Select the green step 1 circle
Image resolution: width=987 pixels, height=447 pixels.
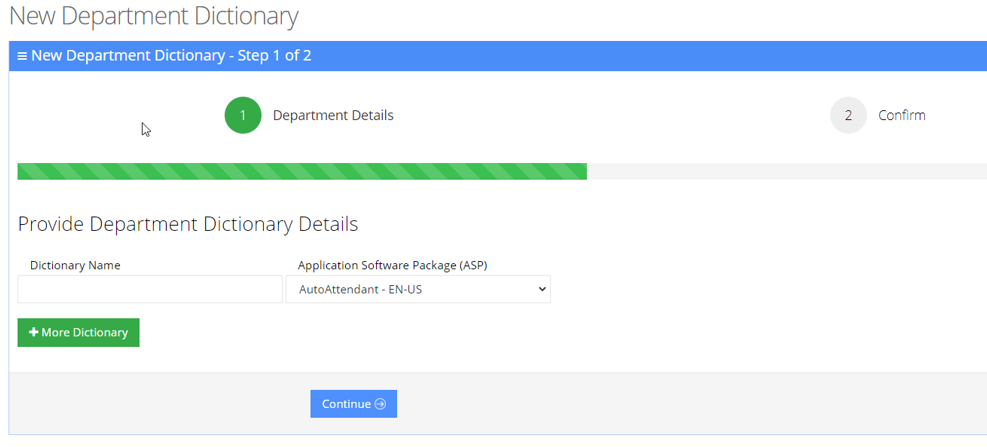(242, 115)
